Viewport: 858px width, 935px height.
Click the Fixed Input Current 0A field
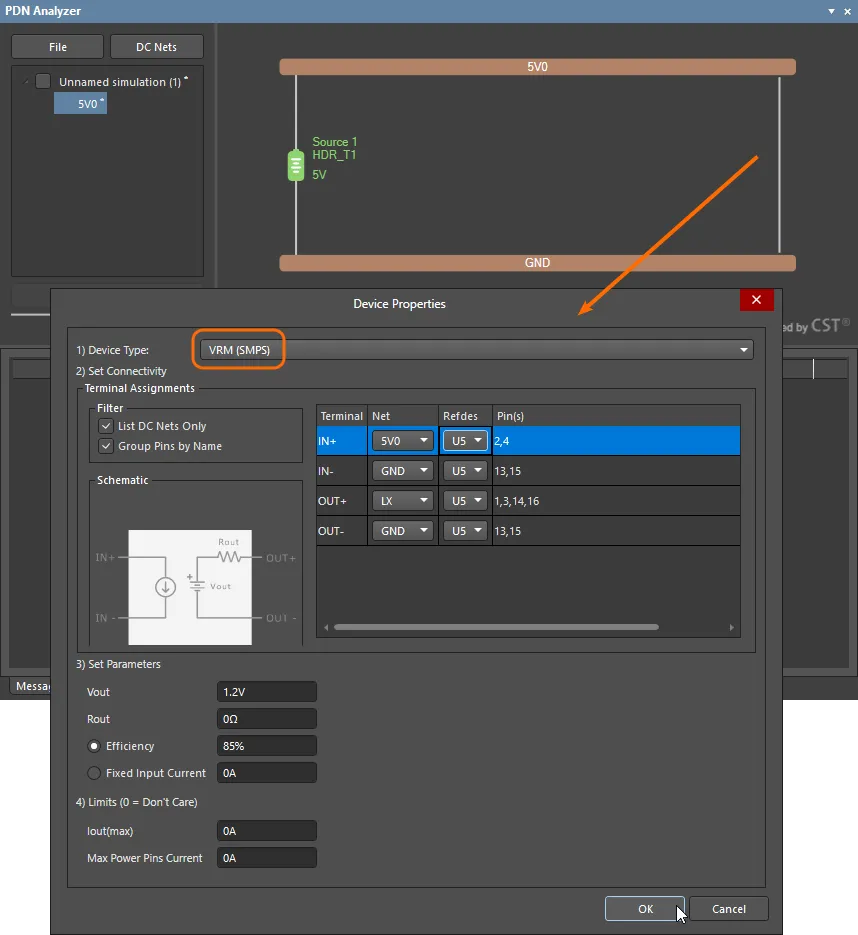(x=267, y=773)
